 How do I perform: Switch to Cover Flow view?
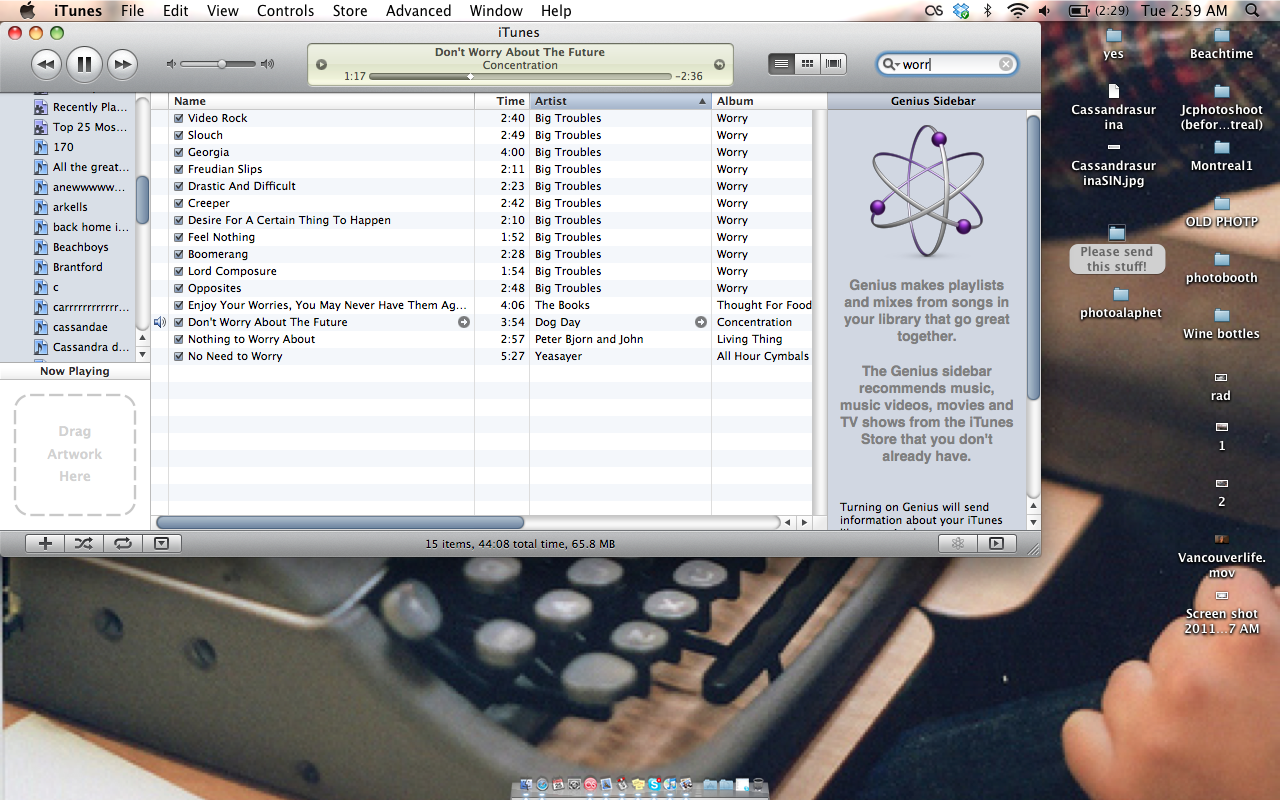click(834, 64)
